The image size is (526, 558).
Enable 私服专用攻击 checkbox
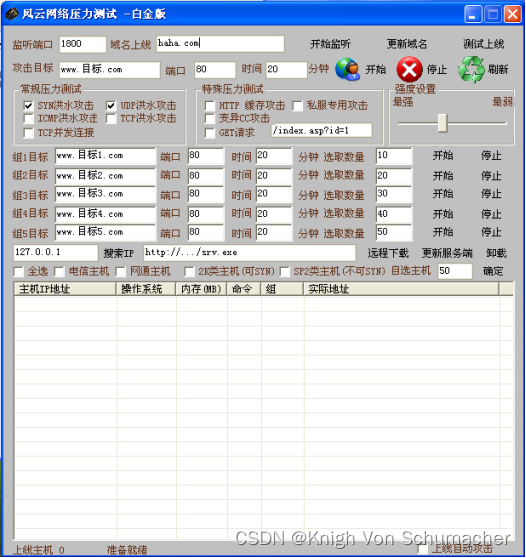pos(297,106)
